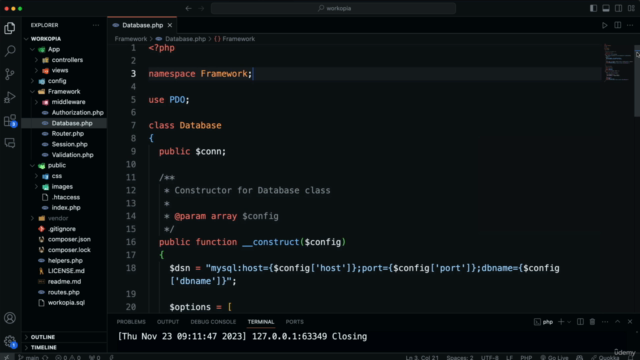The height and width of the screenshot is (360, 640).
Task: Open the Extensions view
Action: point(10,120)
